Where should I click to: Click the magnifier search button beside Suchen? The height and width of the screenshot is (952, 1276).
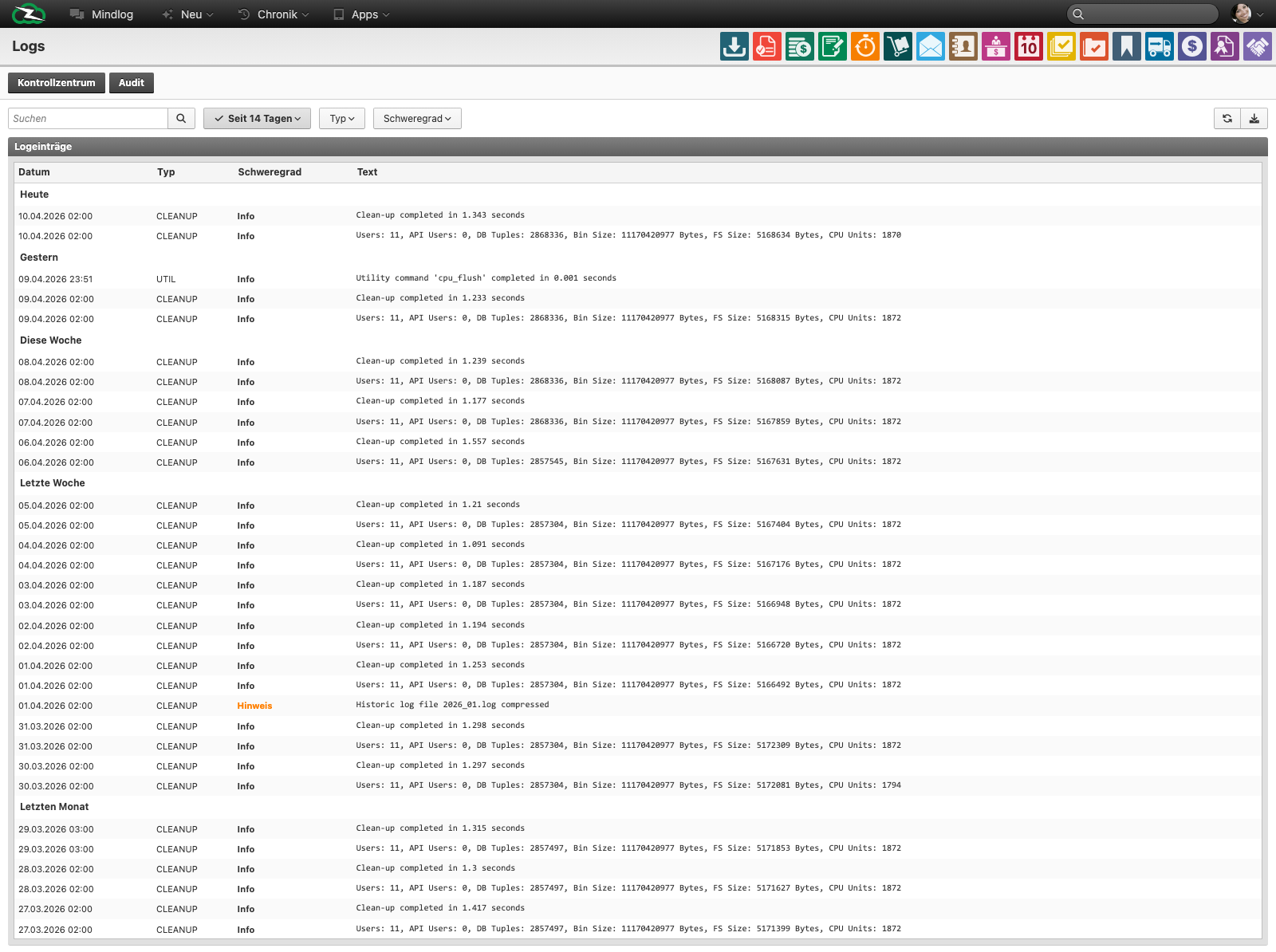(181, 118)
